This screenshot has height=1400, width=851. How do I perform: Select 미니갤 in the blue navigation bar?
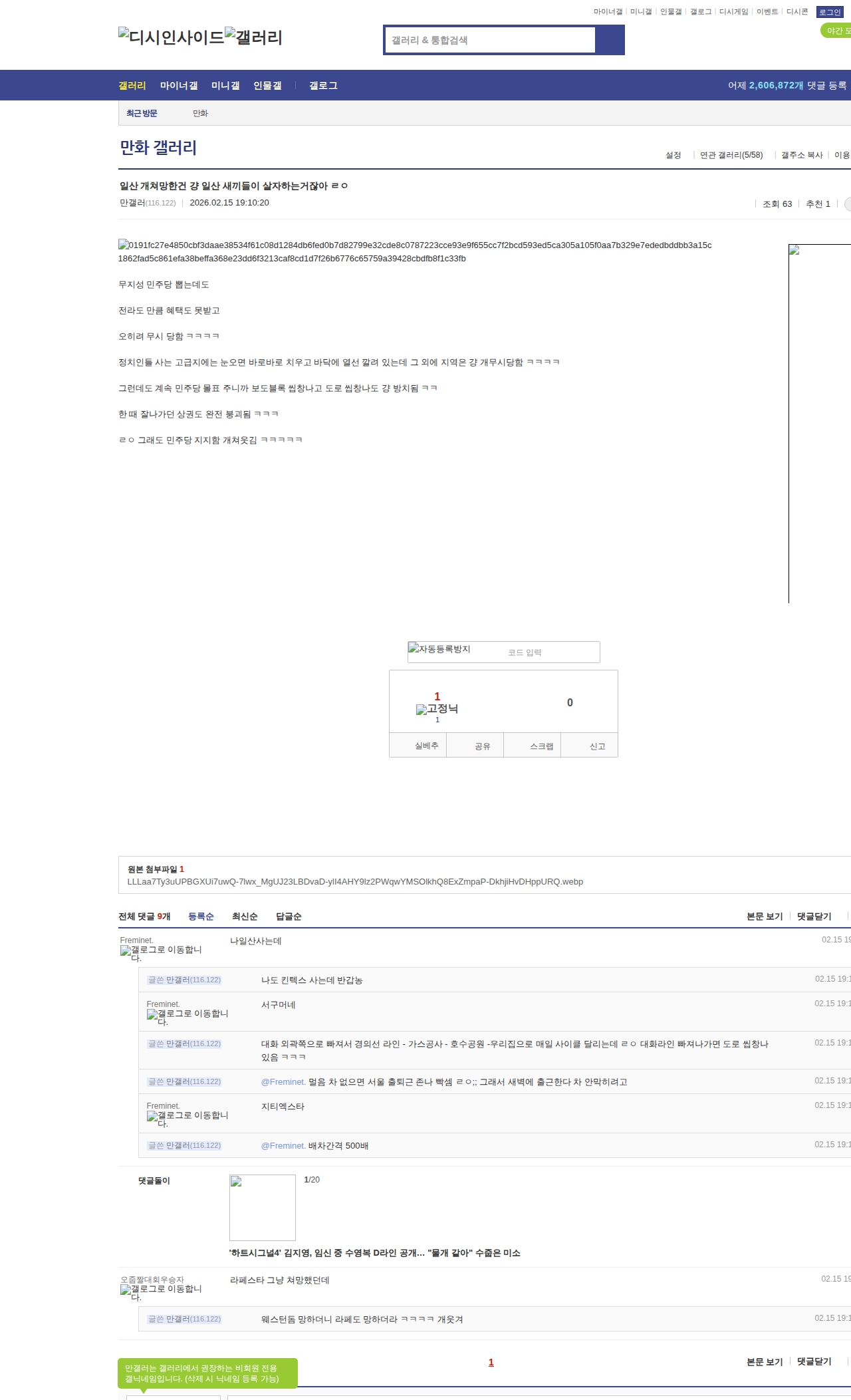coord(225,85)
